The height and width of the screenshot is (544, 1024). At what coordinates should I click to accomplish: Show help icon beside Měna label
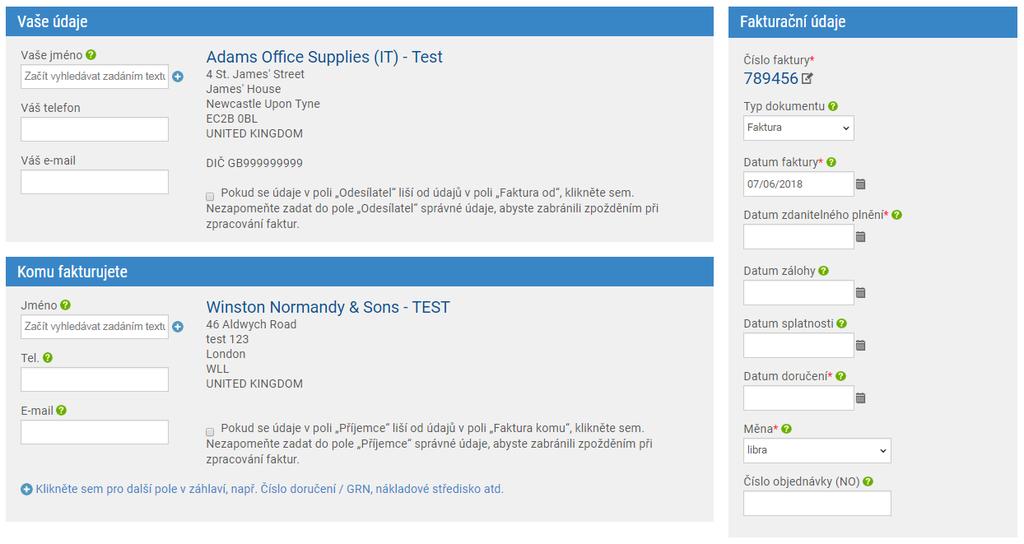pos(786,428)
